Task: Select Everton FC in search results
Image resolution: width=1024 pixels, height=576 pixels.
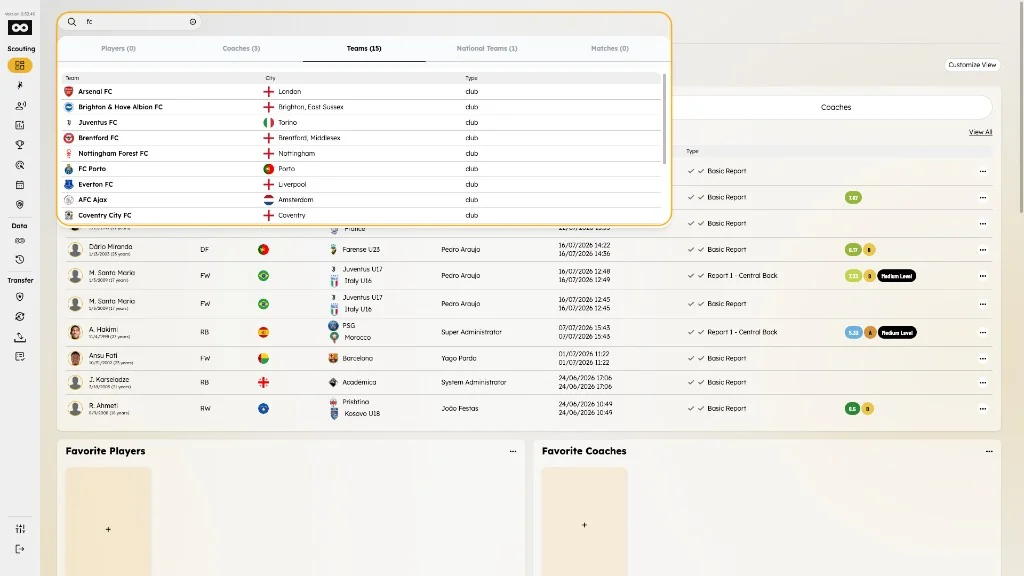Action: click(x=362, y=184)
